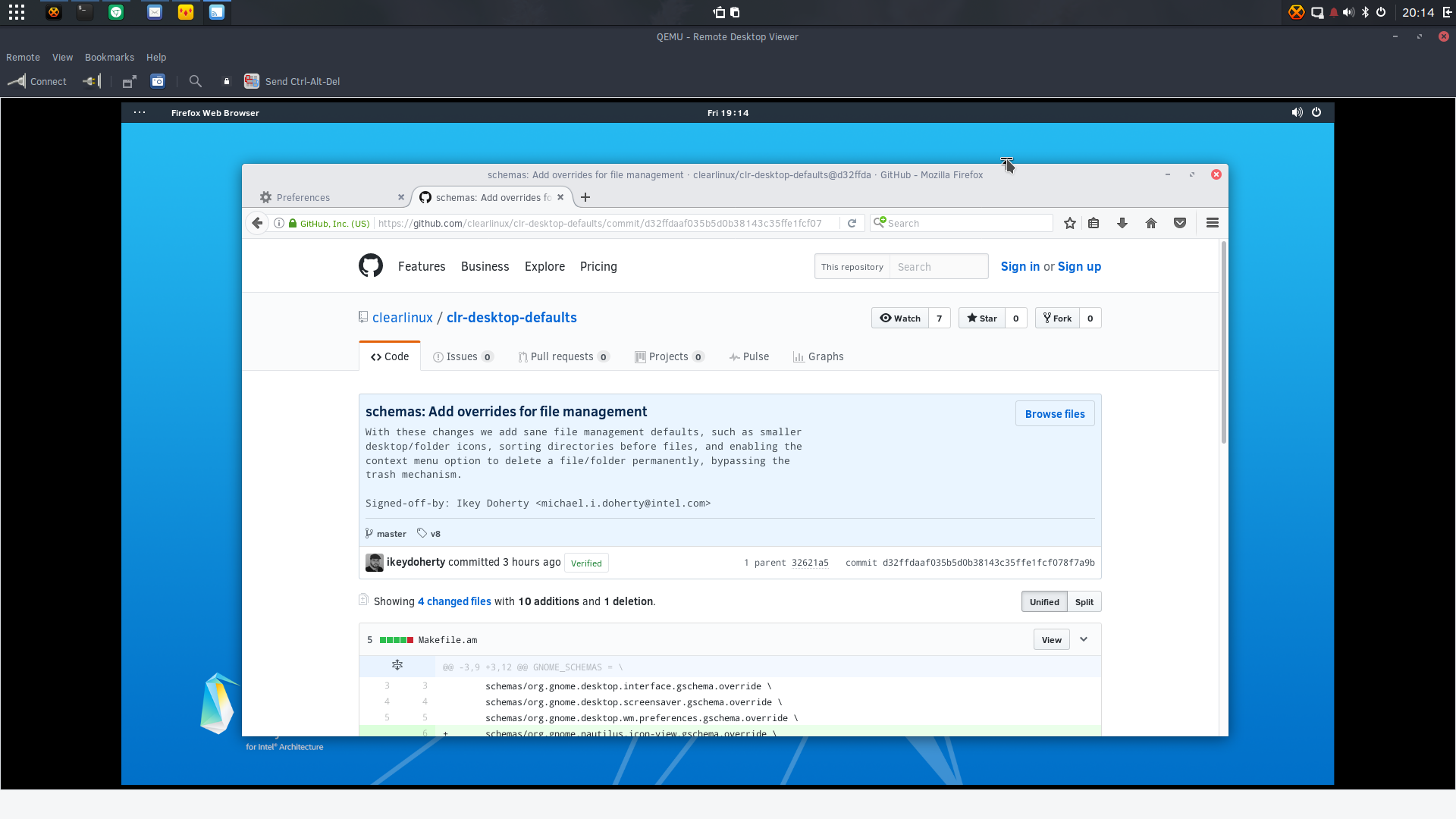Image resolution: width=1456 pixels, height=819 pixels.
Task: Open Projects tab
Action: (x=670, y=356)
